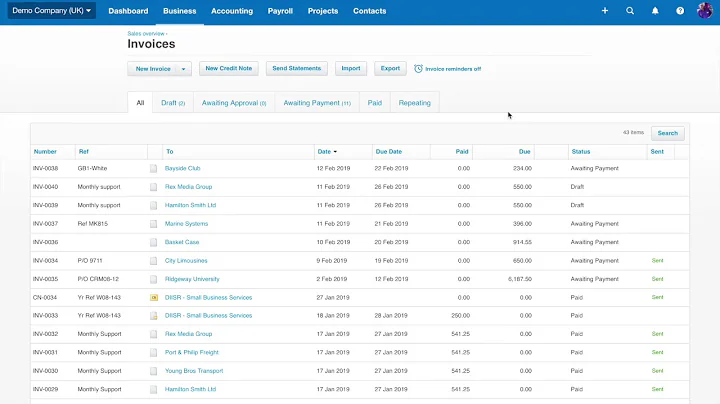
Task: Click the New Credit Note button
Action: pos(229,68)
